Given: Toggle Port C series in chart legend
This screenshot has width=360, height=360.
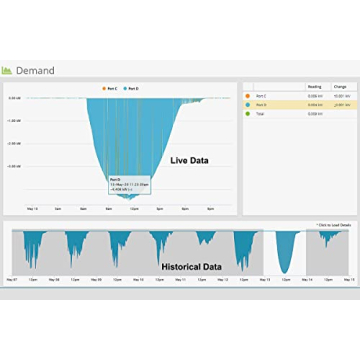Looking at the screenshot, I should 110,89.
